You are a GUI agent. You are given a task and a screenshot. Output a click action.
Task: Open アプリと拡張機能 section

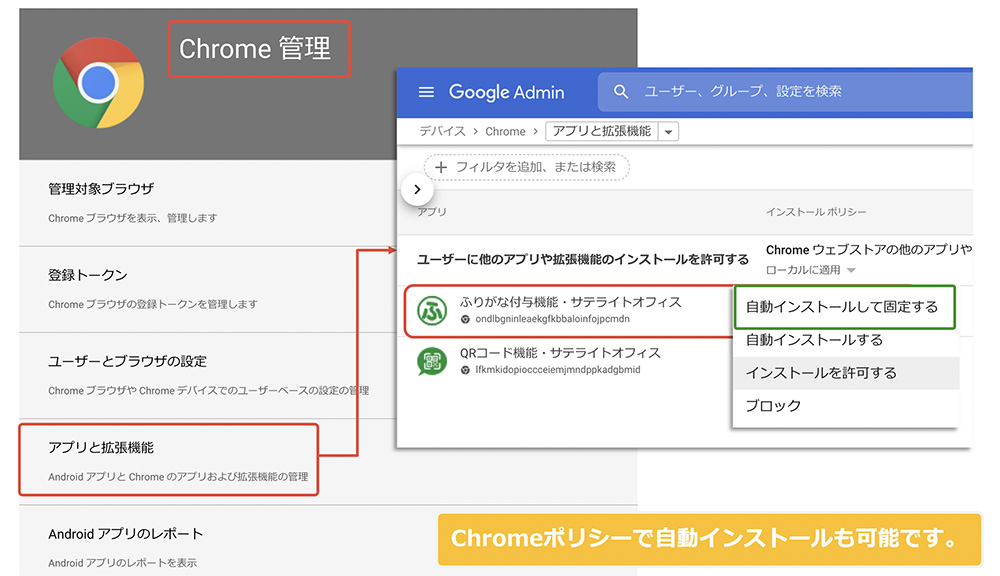[169, 460]
